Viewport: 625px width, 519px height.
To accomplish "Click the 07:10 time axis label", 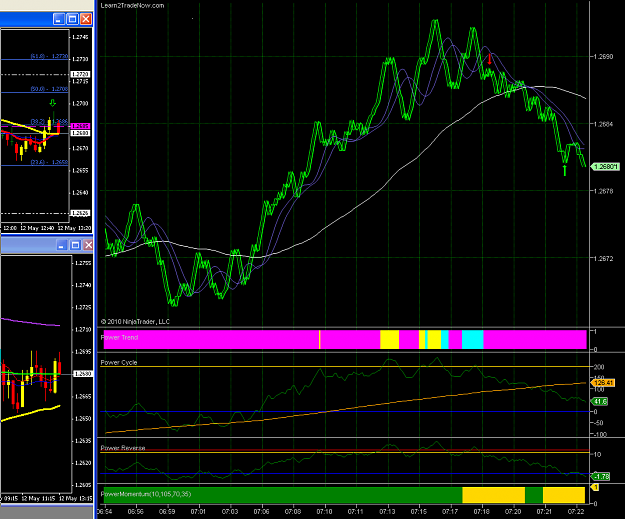I will [324, 511].
